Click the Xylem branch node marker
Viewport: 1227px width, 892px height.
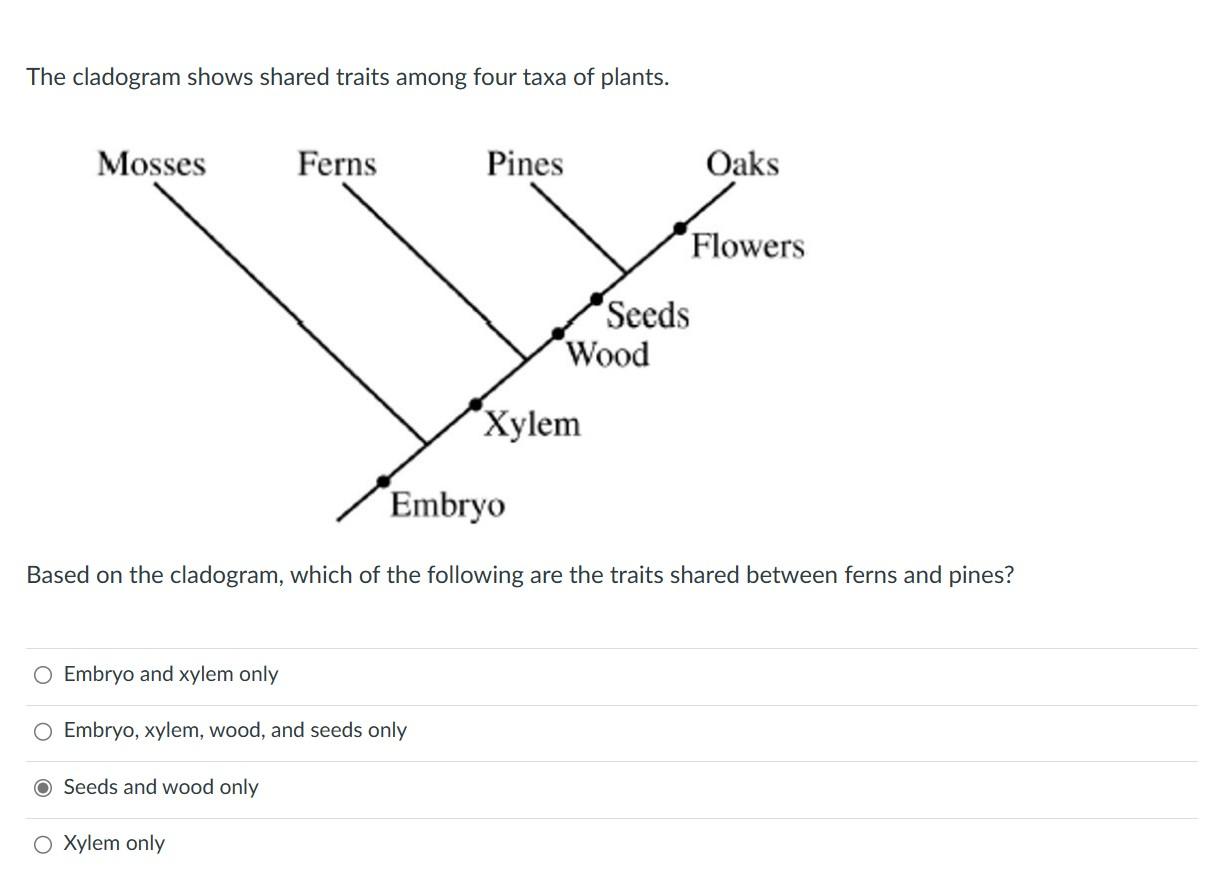click(x=475, y=402)
